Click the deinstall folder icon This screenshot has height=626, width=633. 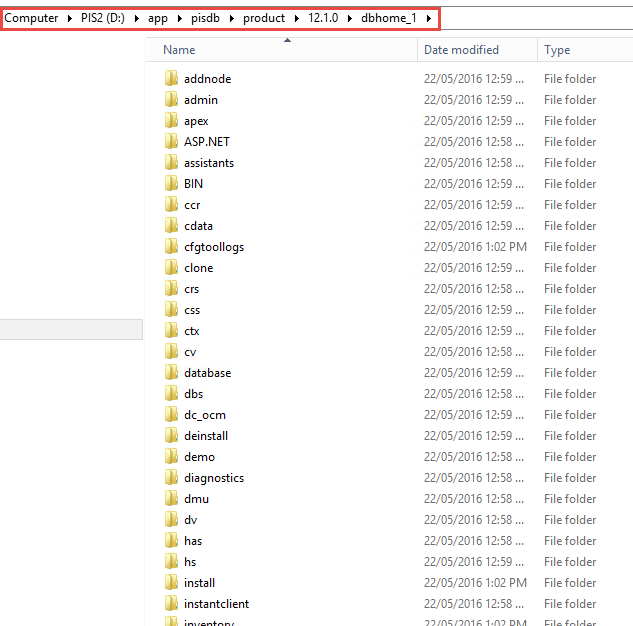click(x=170, y=436)
